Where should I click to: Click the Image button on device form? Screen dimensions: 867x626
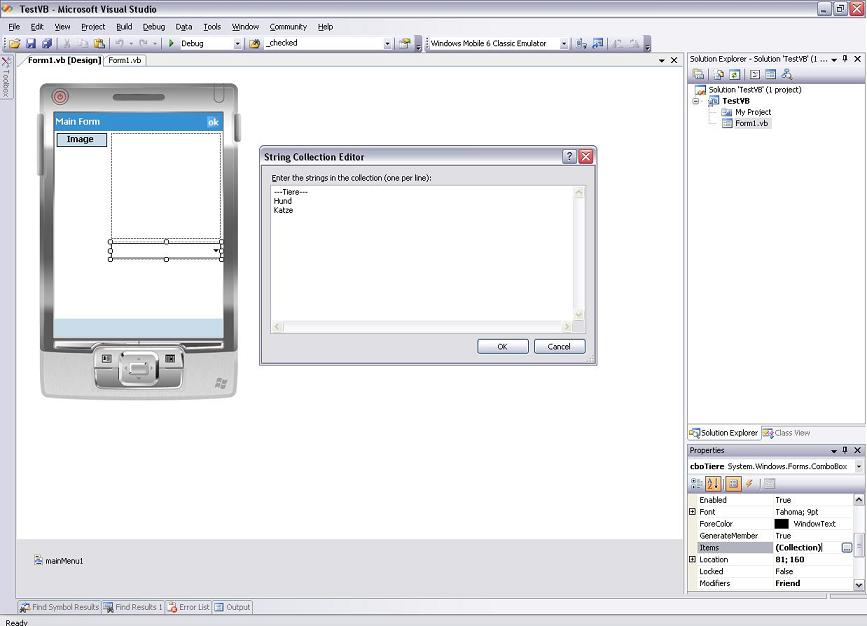[82, 139]
